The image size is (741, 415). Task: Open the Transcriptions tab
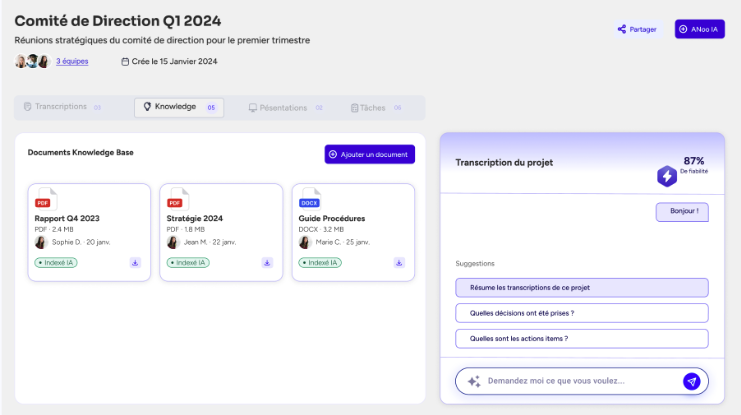[x=62, y=107]
